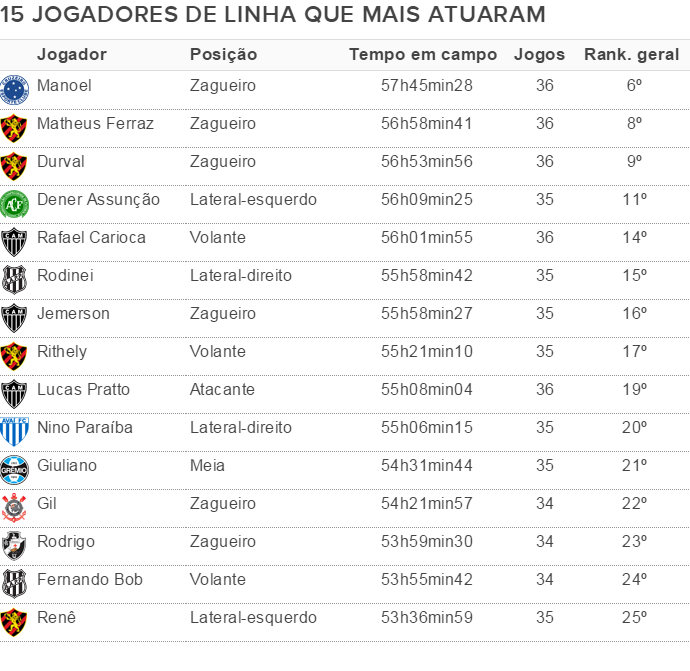Click the Grêmio crest beside Giuliano

pos(14,467)
